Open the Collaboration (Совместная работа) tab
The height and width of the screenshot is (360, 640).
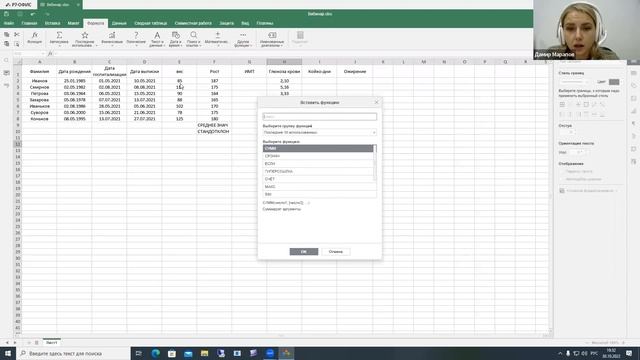coord(193,23)
